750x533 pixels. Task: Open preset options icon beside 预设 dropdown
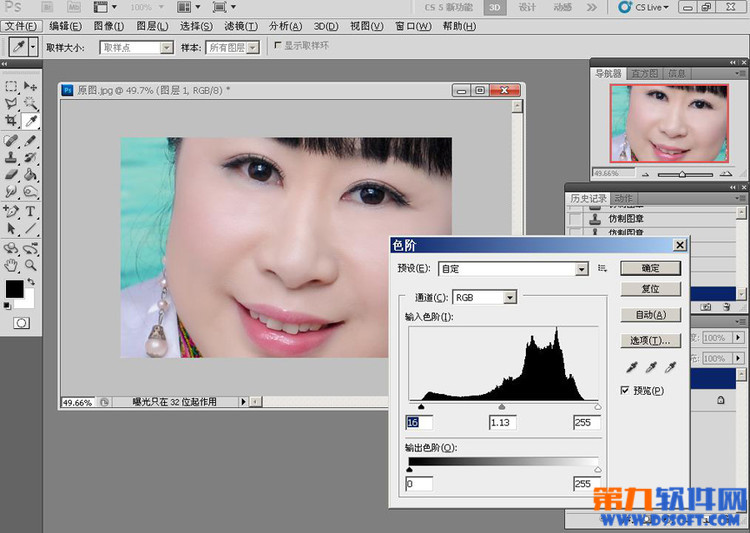pos(602,268)
